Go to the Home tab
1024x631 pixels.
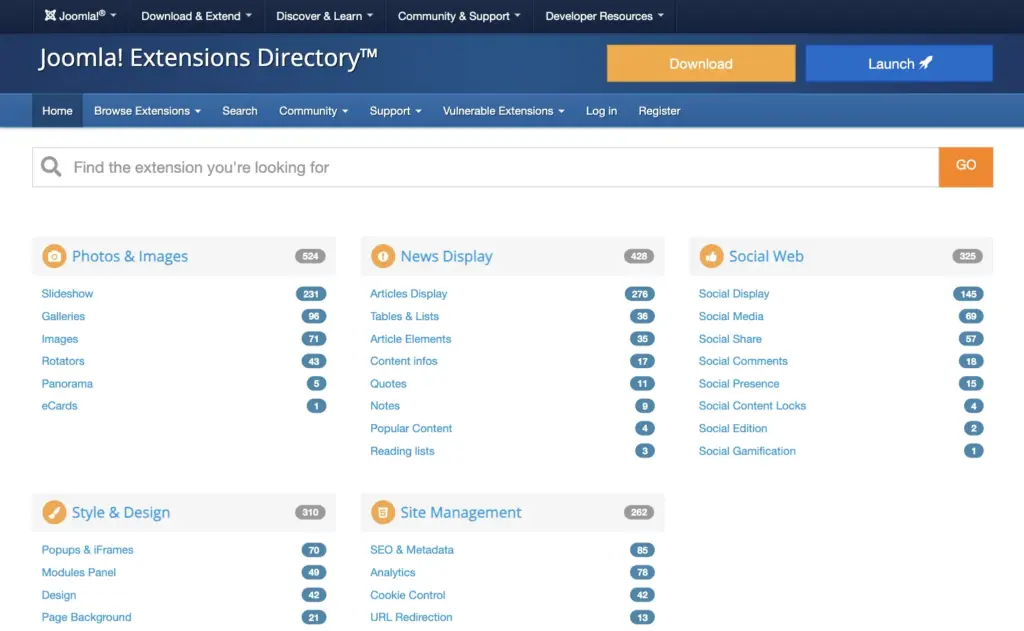click(57, 111)
